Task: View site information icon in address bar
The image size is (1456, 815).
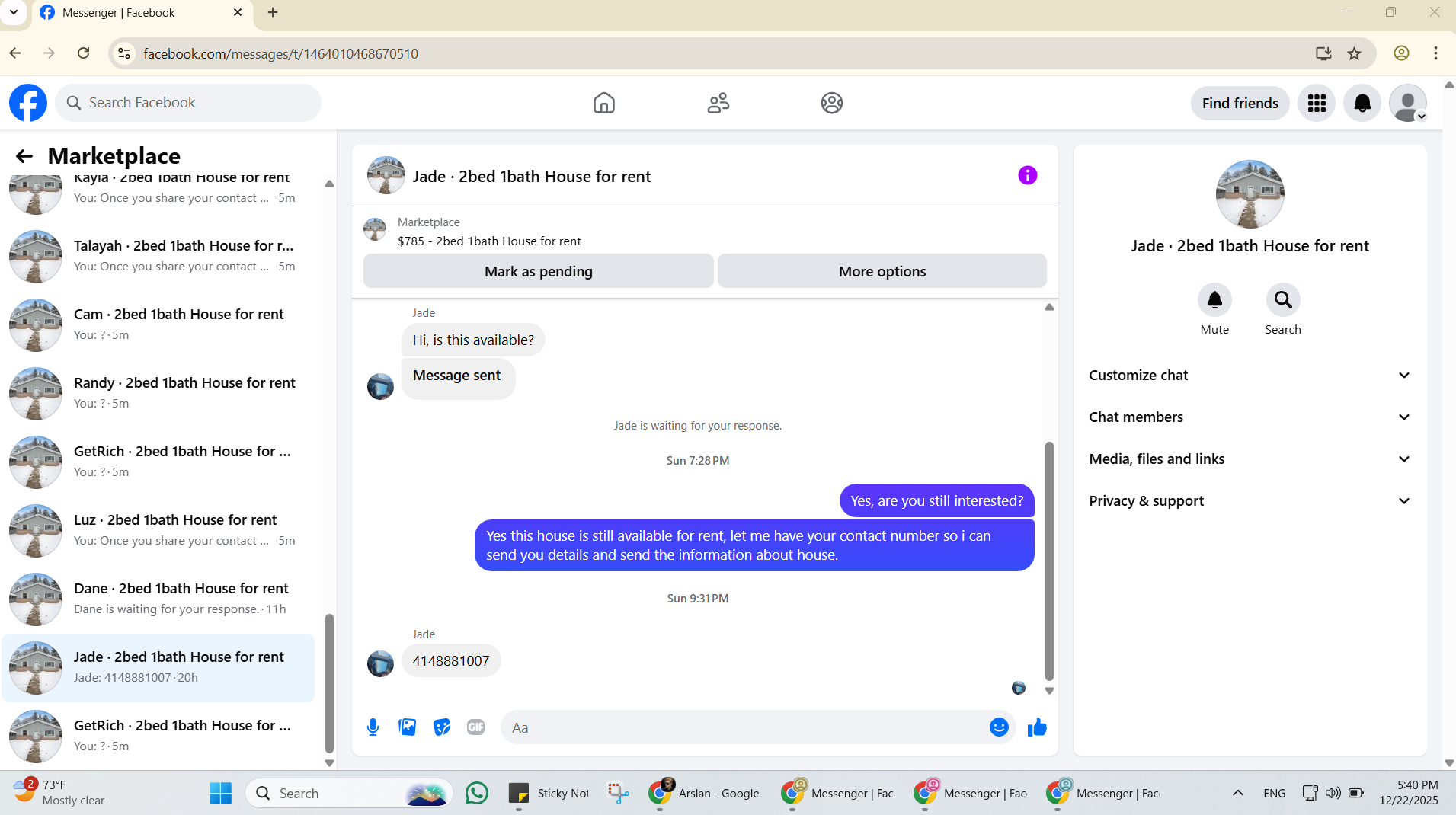Action: [124, 53]
